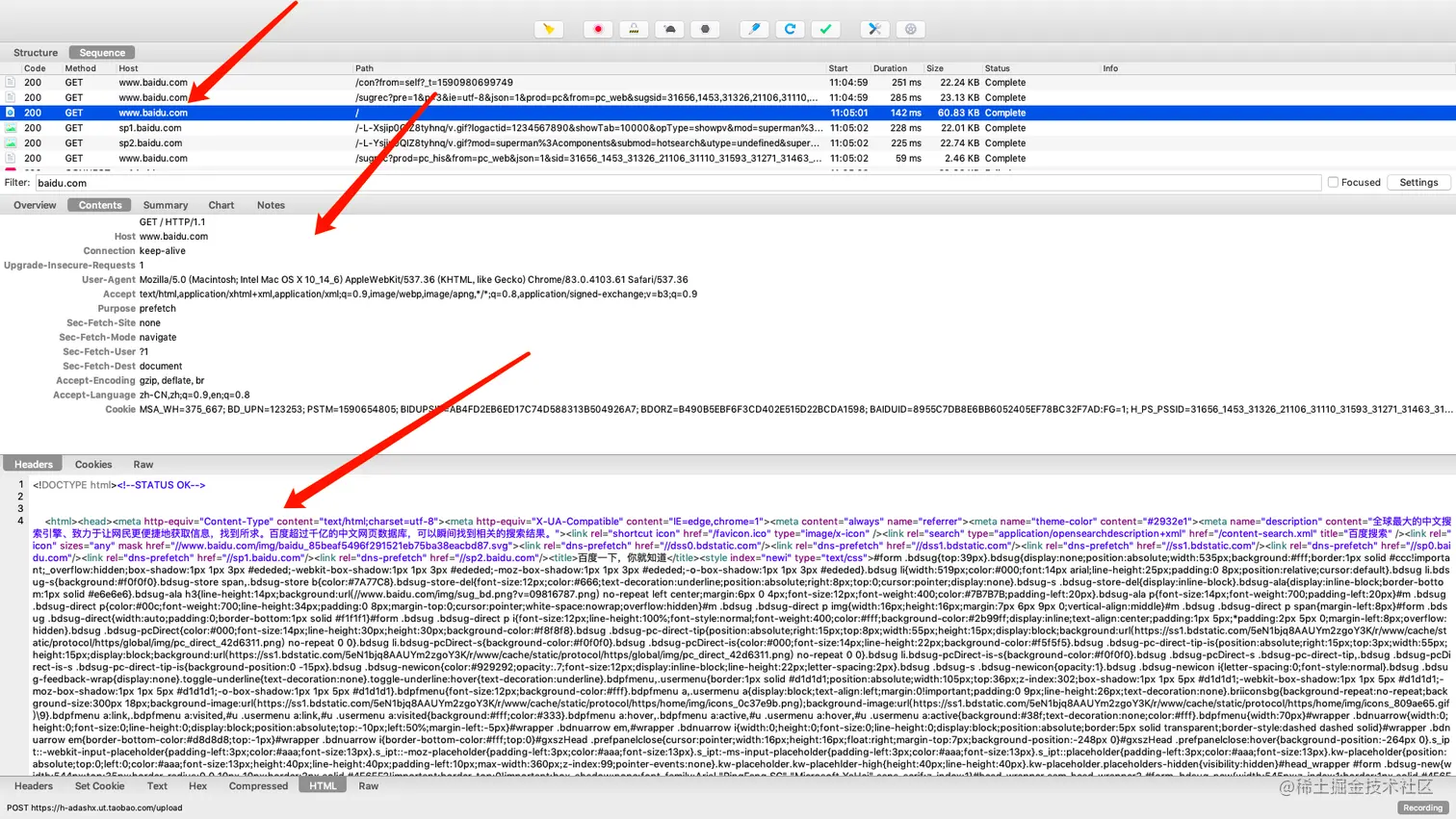Click the broom Clear Session icon

549,29
